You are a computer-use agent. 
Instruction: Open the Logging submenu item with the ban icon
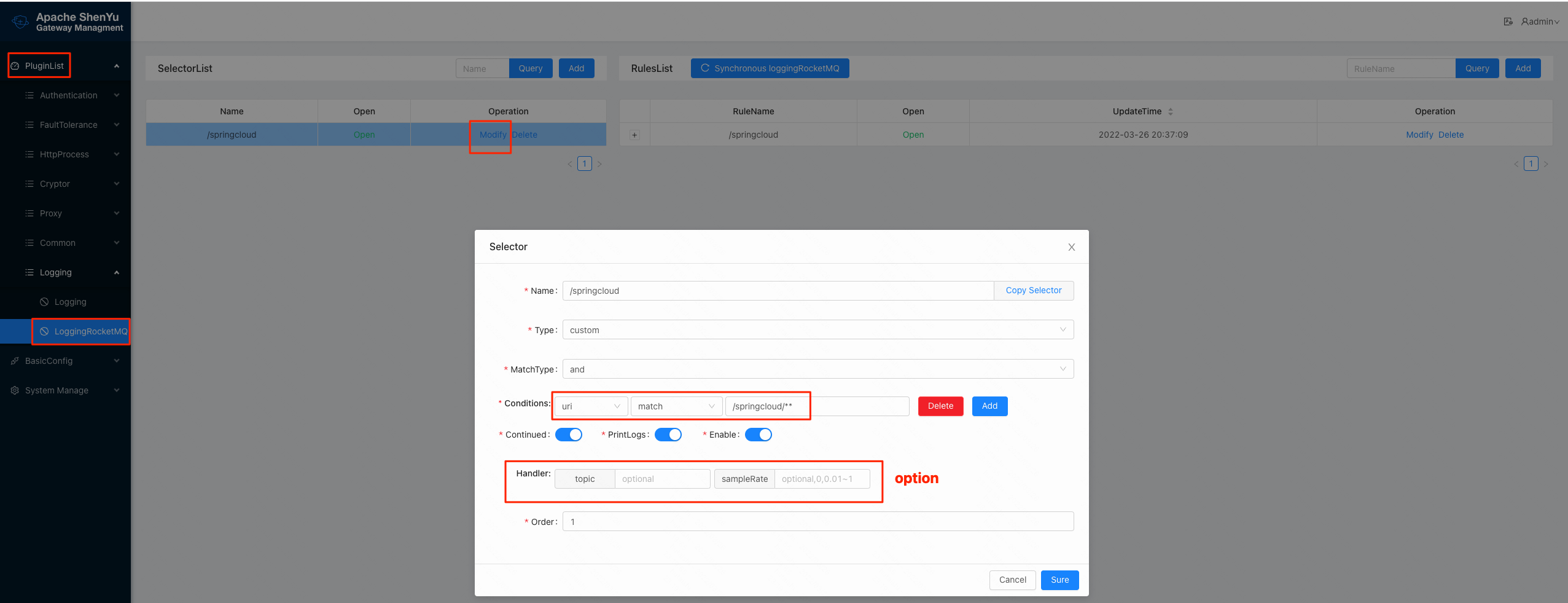70,302
